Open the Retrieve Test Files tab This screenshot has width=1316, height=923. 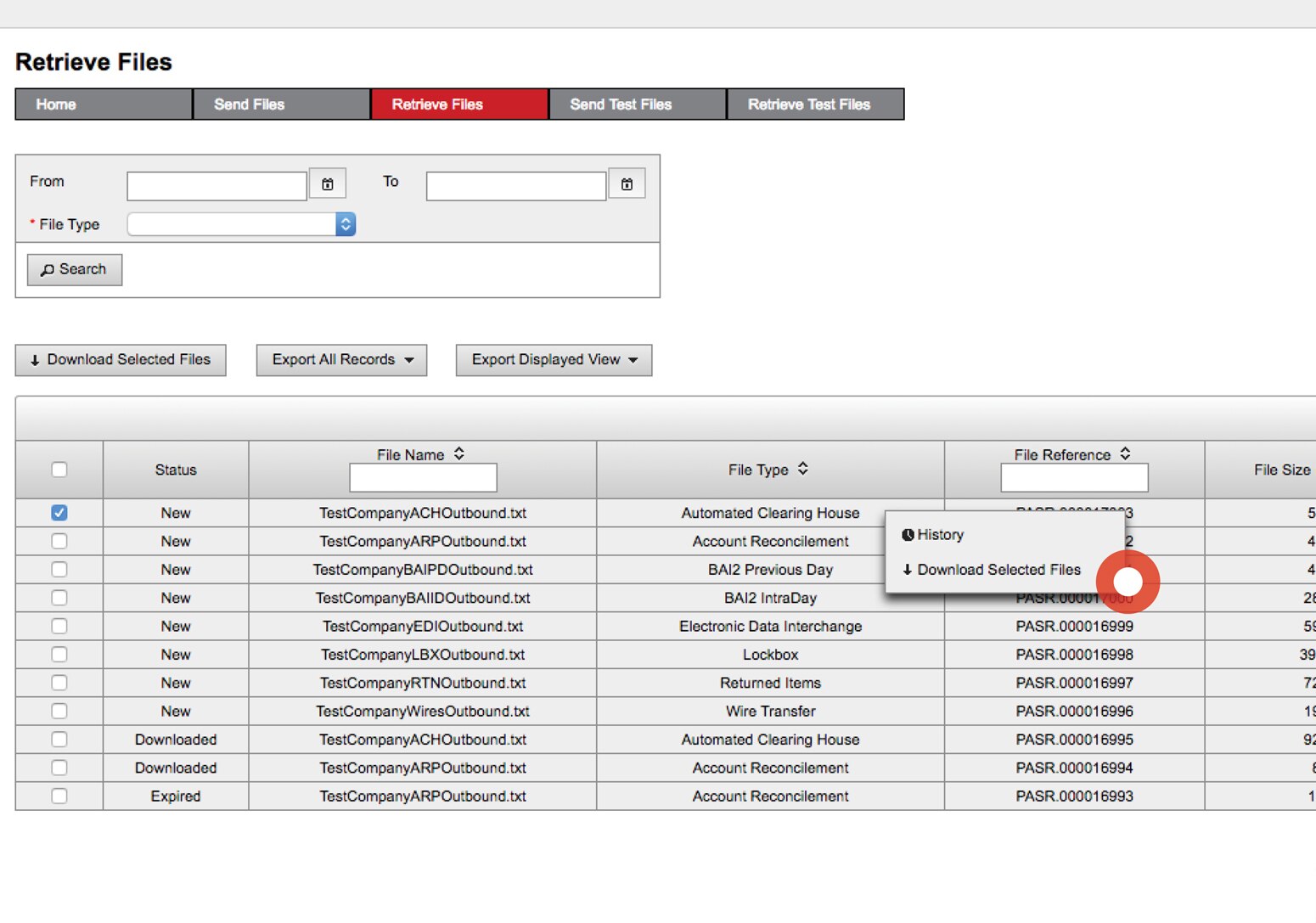point(808,104)
